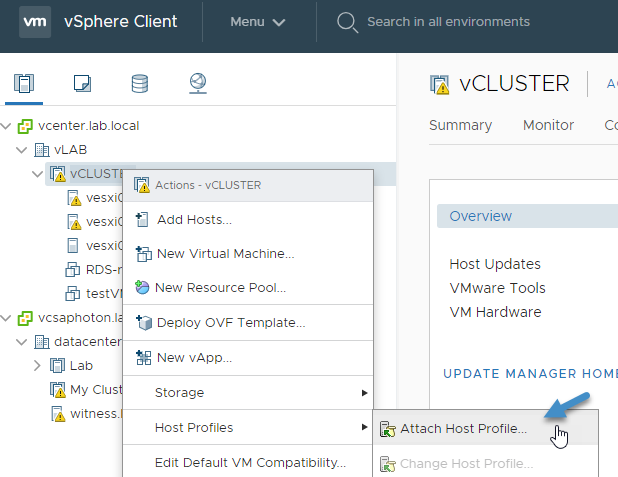Screen dimensions: 618x477
Task: Click vcenter.lab.local vCenter icon
Action: (25, 126)
